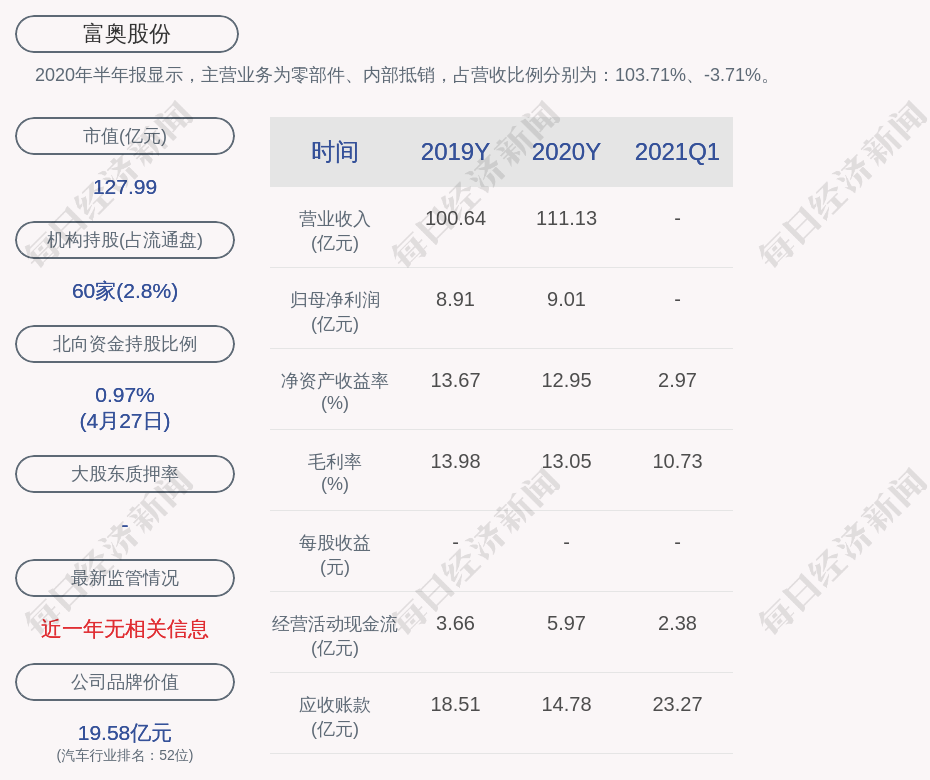The height and width of the screenshot is (780, 930).
Task: Click the 经营活动现金流(亿元) row label
Action: point(335,636)
